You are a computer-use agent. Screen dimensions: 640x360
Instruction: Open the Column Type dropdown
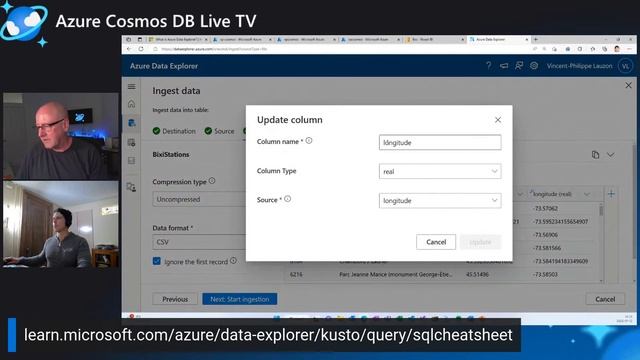pos(440,171)
